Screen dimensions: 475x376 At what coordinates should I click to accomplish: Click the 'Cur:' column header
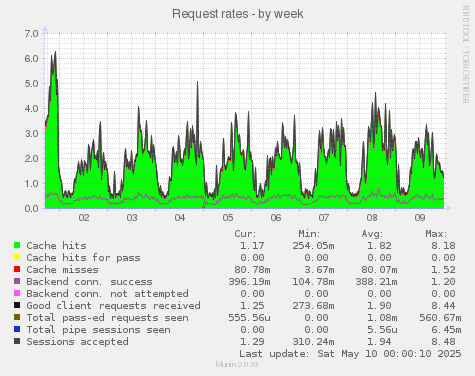point(245,234)
